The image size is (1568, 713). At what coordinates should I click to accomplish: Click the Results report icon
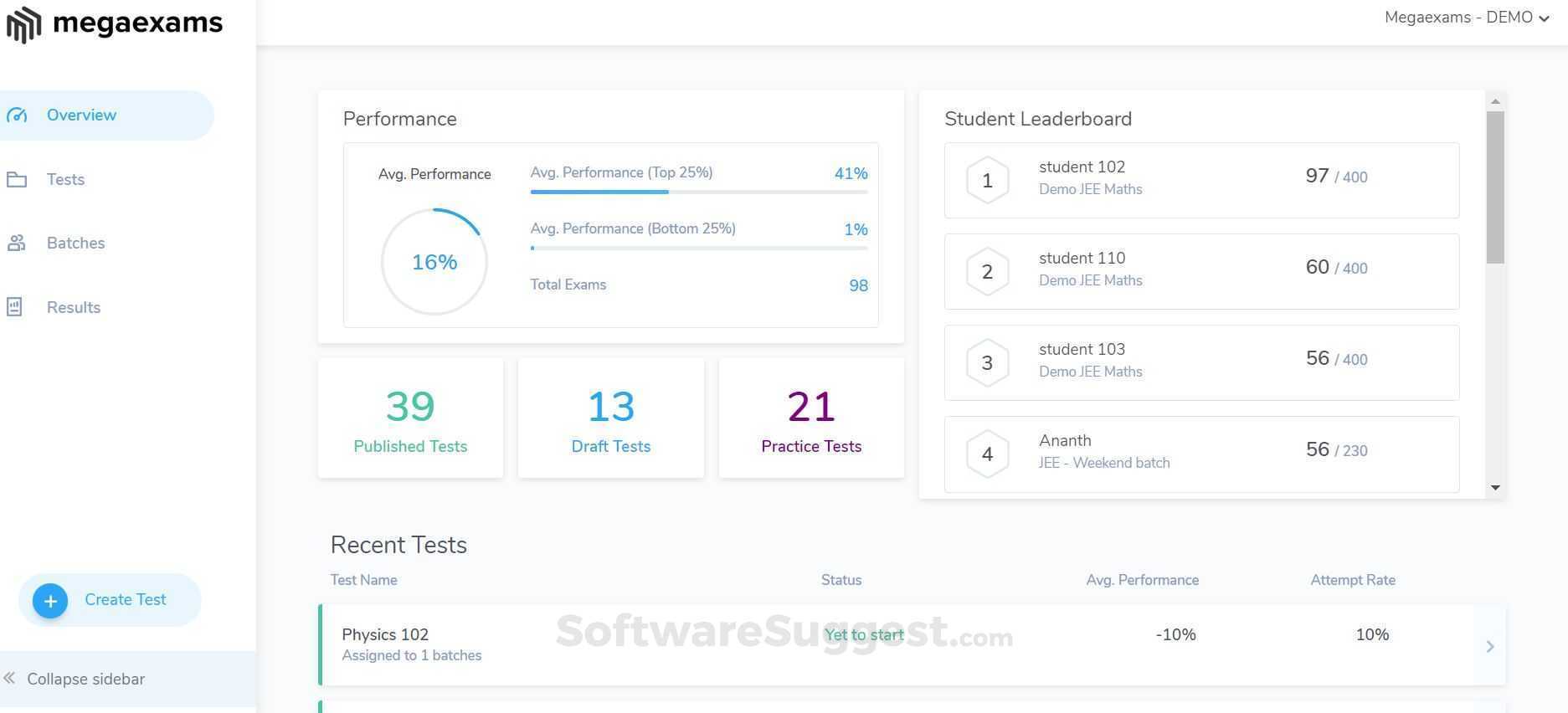click(15, 307)
